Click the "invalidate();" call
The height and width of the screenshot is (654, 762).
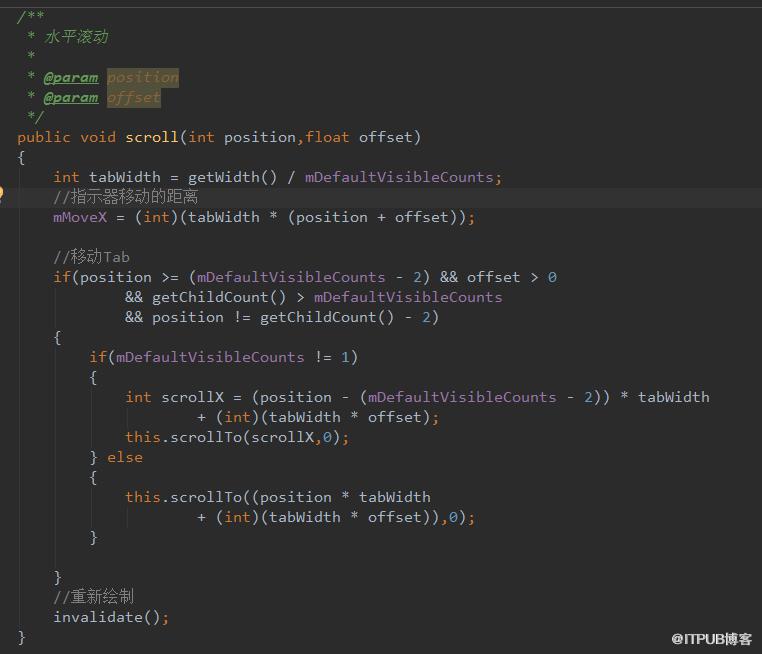pyautogui.click(x=111, y=618)
